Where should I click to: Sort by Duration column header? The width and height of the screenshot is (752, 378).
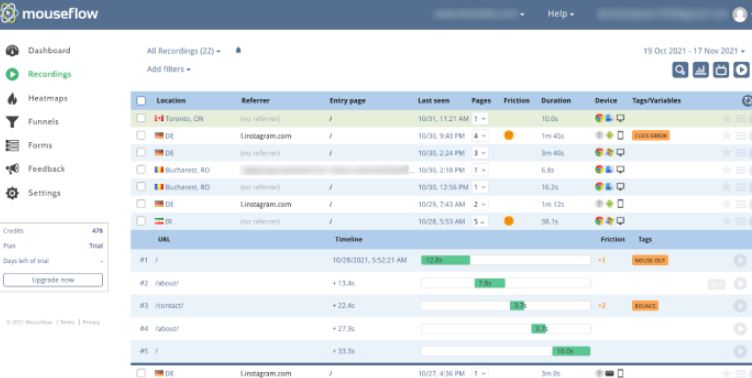click(556, 101)
